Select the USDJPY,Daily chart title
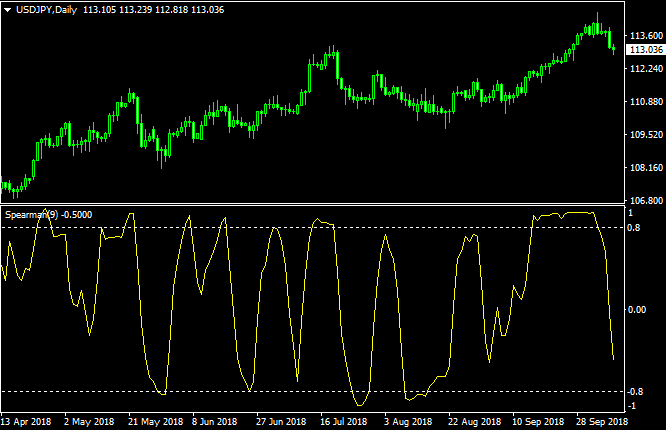 click(46, 10)
